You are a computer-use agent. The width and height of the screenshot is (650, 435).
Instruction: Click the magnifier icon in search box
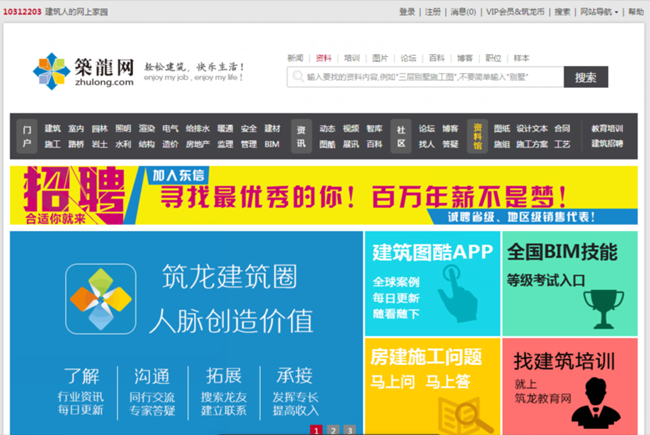point(298,77)
